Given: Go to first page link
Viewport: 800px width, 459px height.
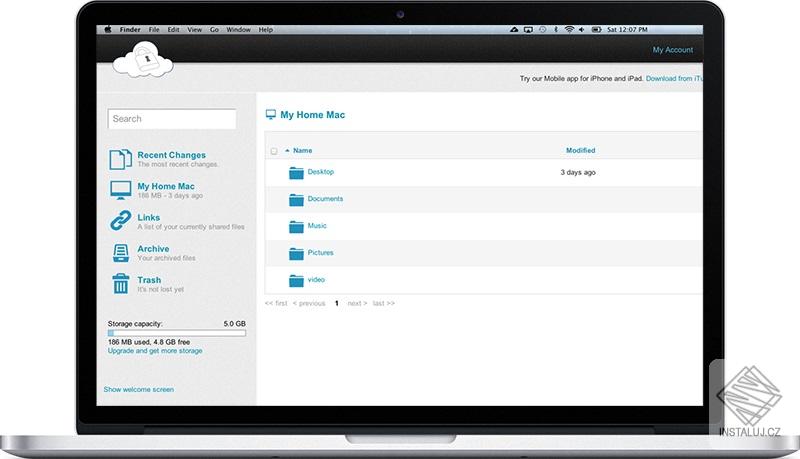Looking at the screenshot, I should click(276, 303).
